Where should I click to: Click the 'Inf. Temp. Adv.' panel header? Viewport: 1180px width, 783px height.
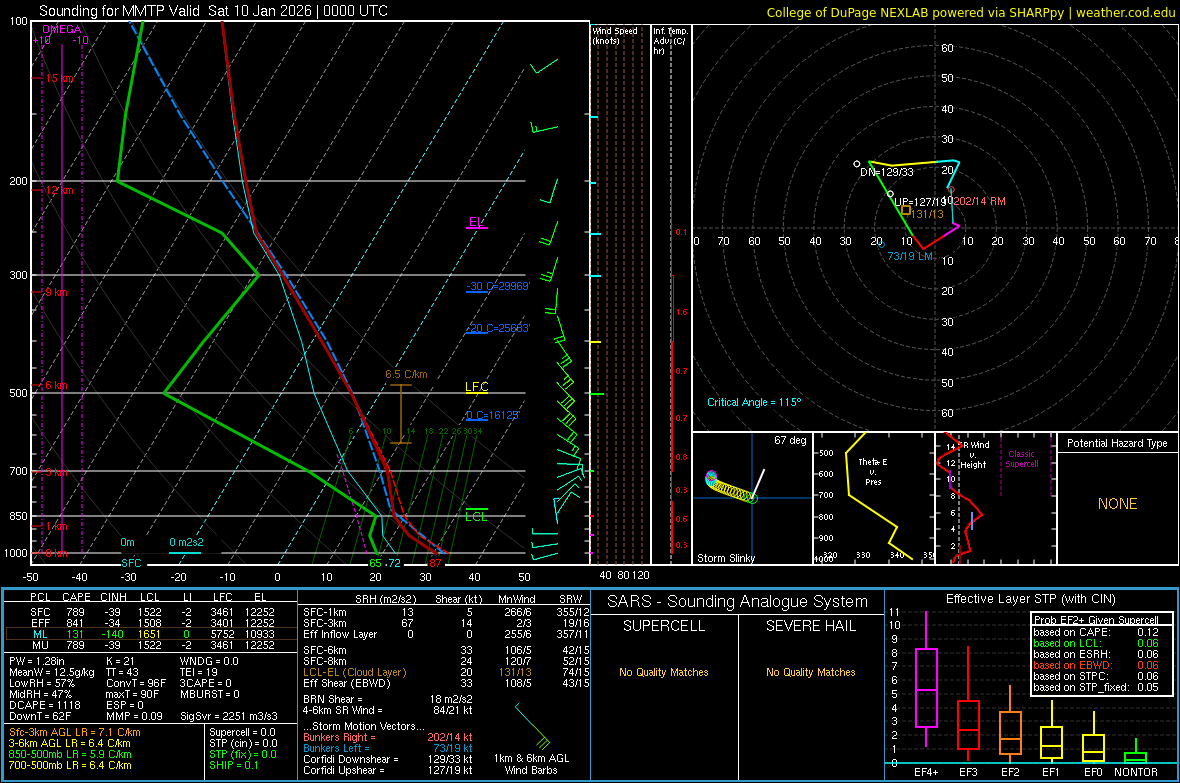(670, 41)
